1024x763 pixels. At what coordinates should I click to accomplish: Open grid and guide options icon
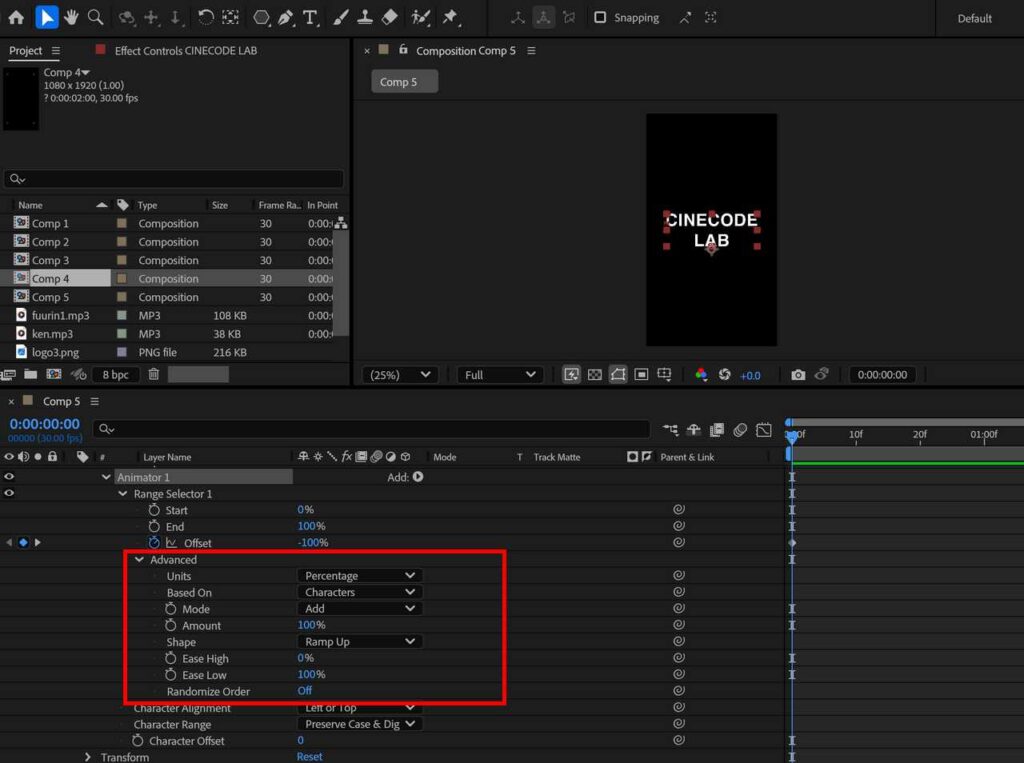click(664, 374)
